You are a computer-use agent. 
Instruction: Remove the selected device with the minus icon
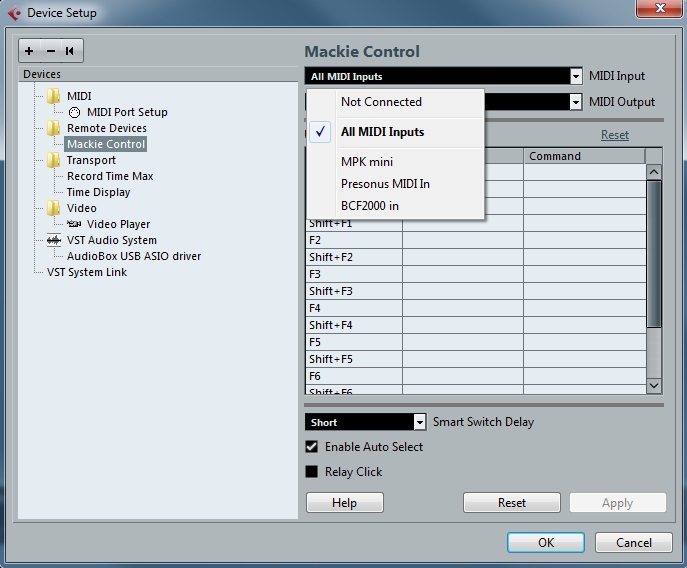tap(51, 51)
